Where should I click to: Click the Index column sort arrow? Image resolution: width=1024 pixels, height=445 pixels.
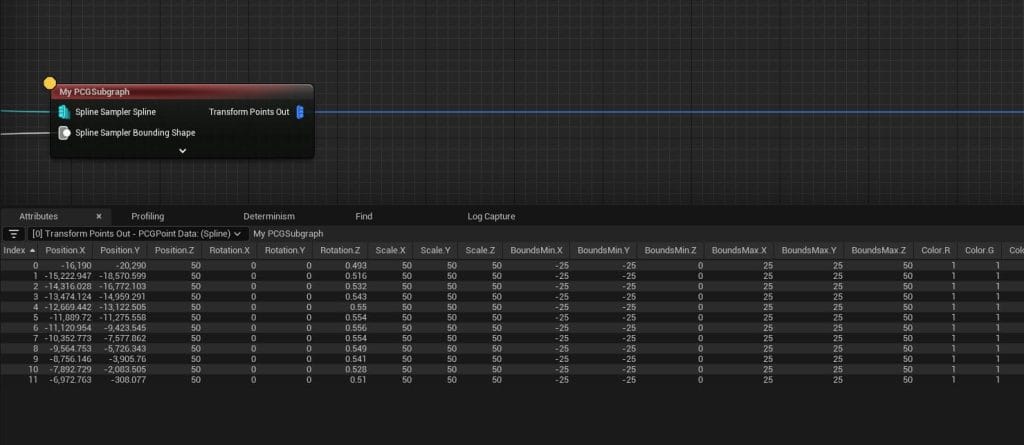click(33, 250)
